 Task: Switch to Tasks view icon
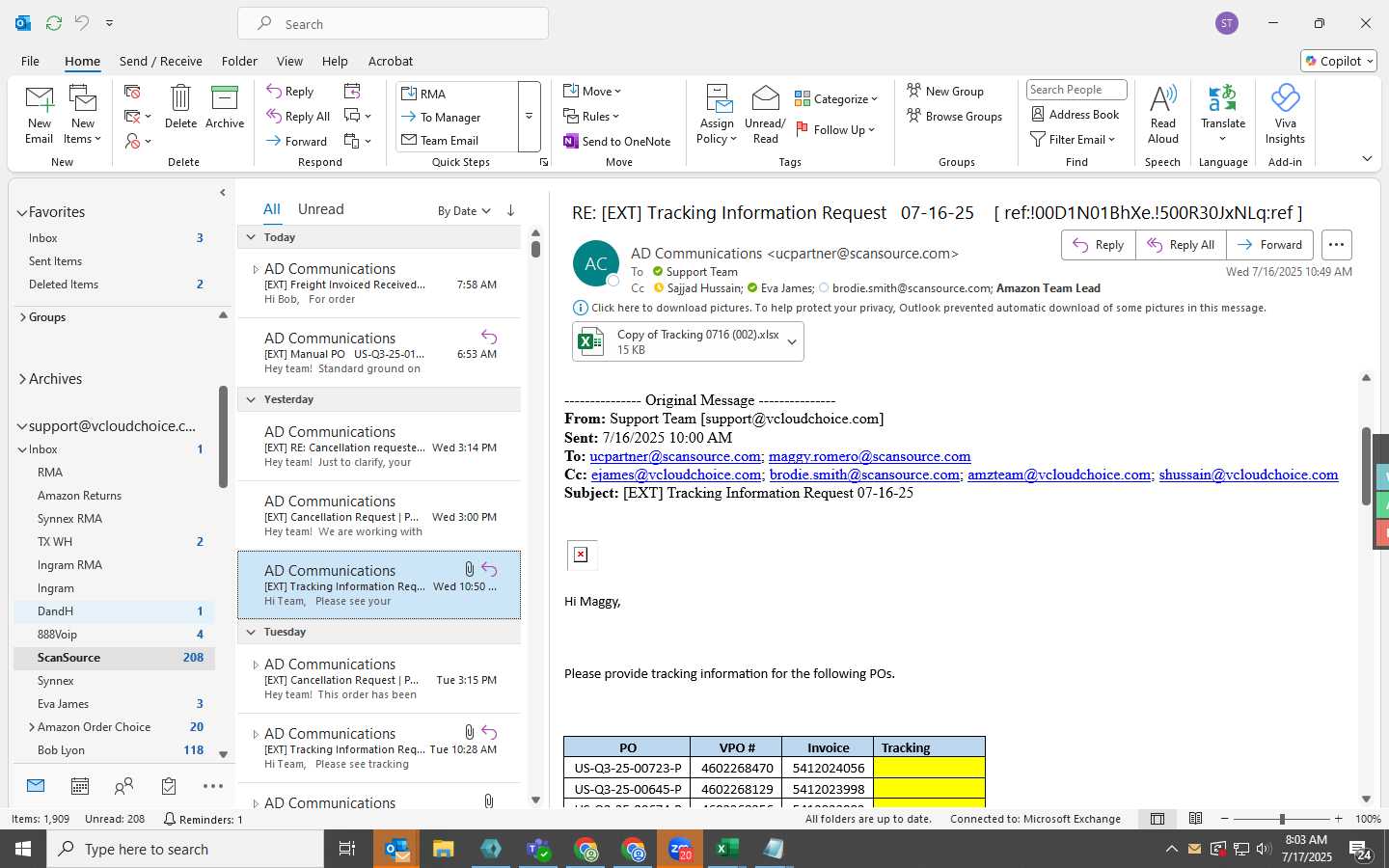point(169,786)
